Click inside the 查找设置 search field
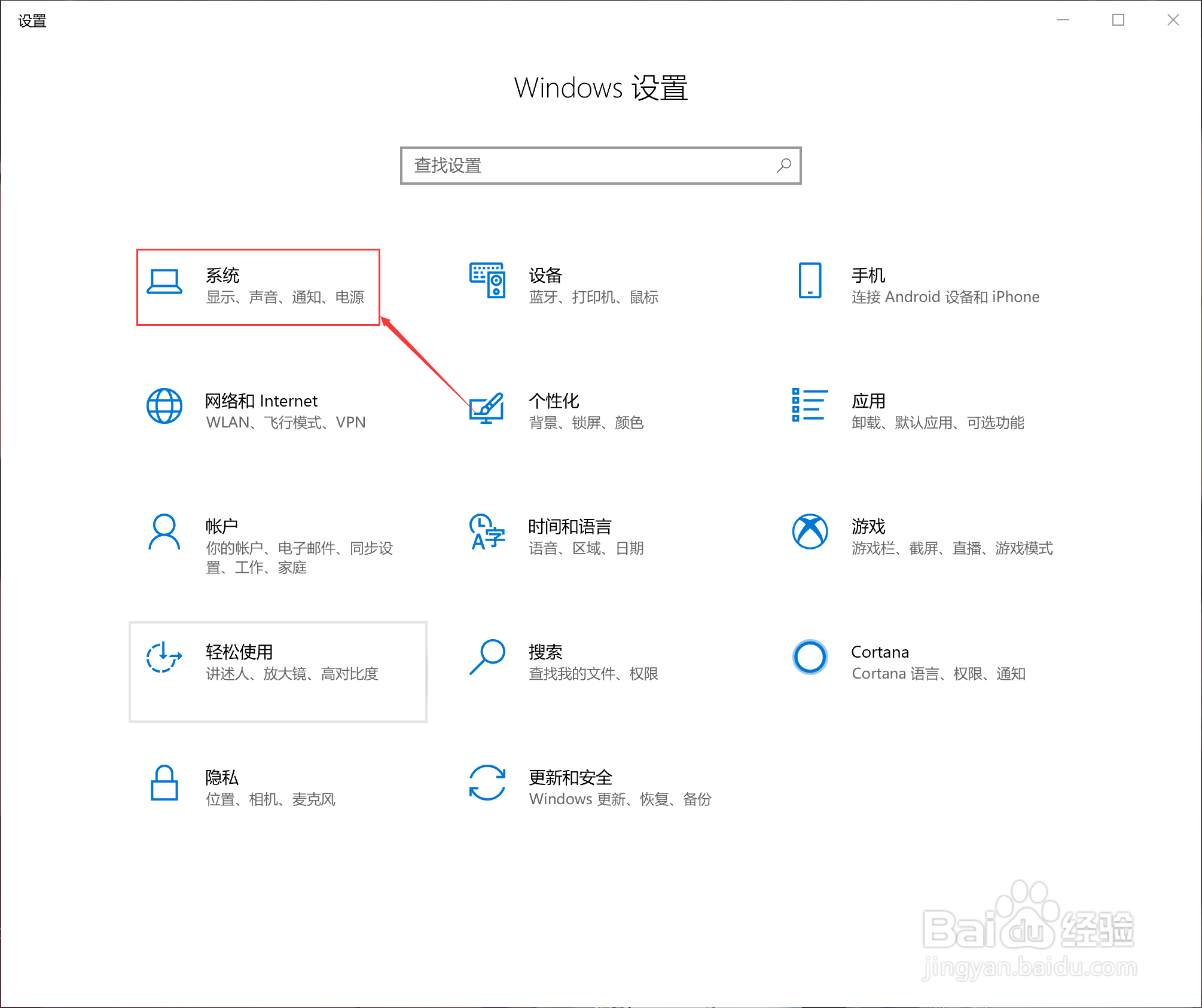Image resolution: width=1202 pixels, height=1008 pixels. point(568,166)
